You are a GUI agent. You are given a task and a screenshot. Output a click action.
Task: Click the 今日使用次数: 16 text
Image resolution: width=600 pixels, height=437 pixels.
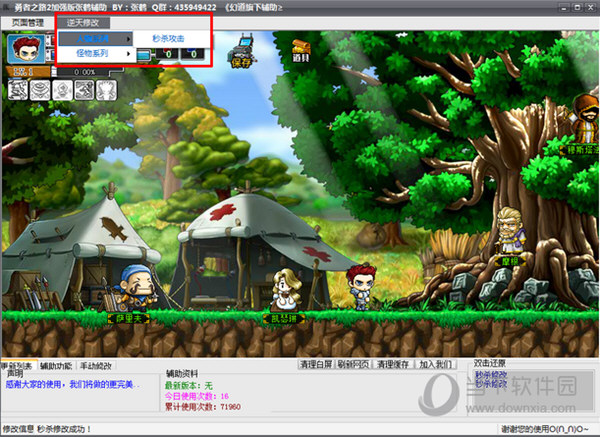coord(197,396)
